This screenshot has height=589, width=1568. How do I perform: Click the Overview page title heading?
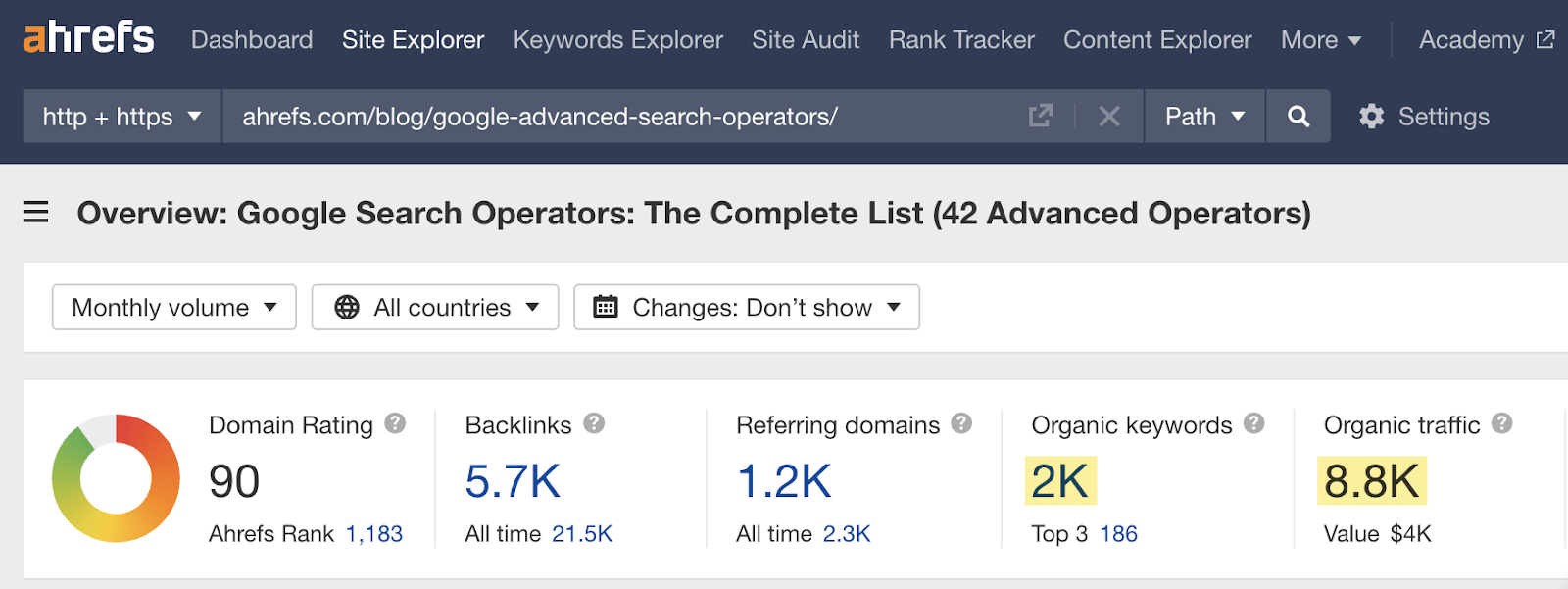(694, 213)
